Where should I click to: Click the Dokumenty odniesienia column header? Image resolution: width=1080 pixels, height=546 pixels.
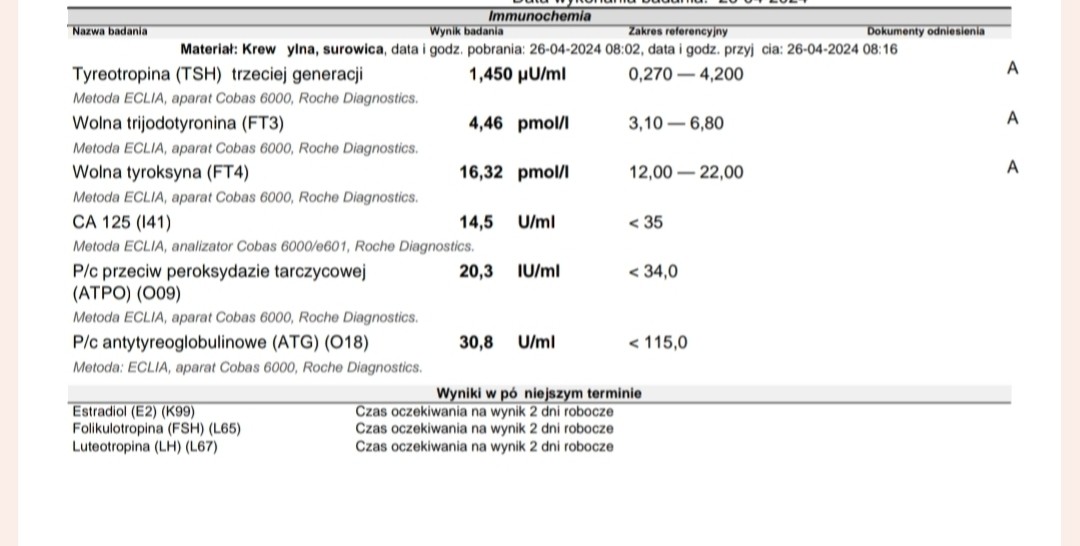coord(925,31)
